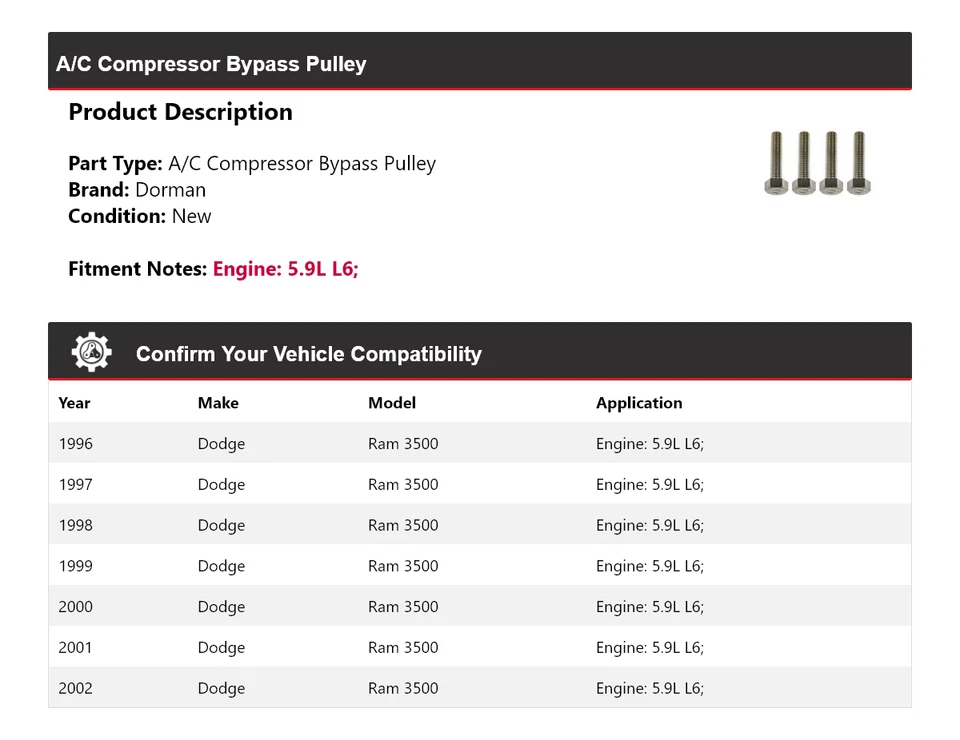Click the Brand: Dorman text
Viewport: 960px width, 740px height.
137,190
